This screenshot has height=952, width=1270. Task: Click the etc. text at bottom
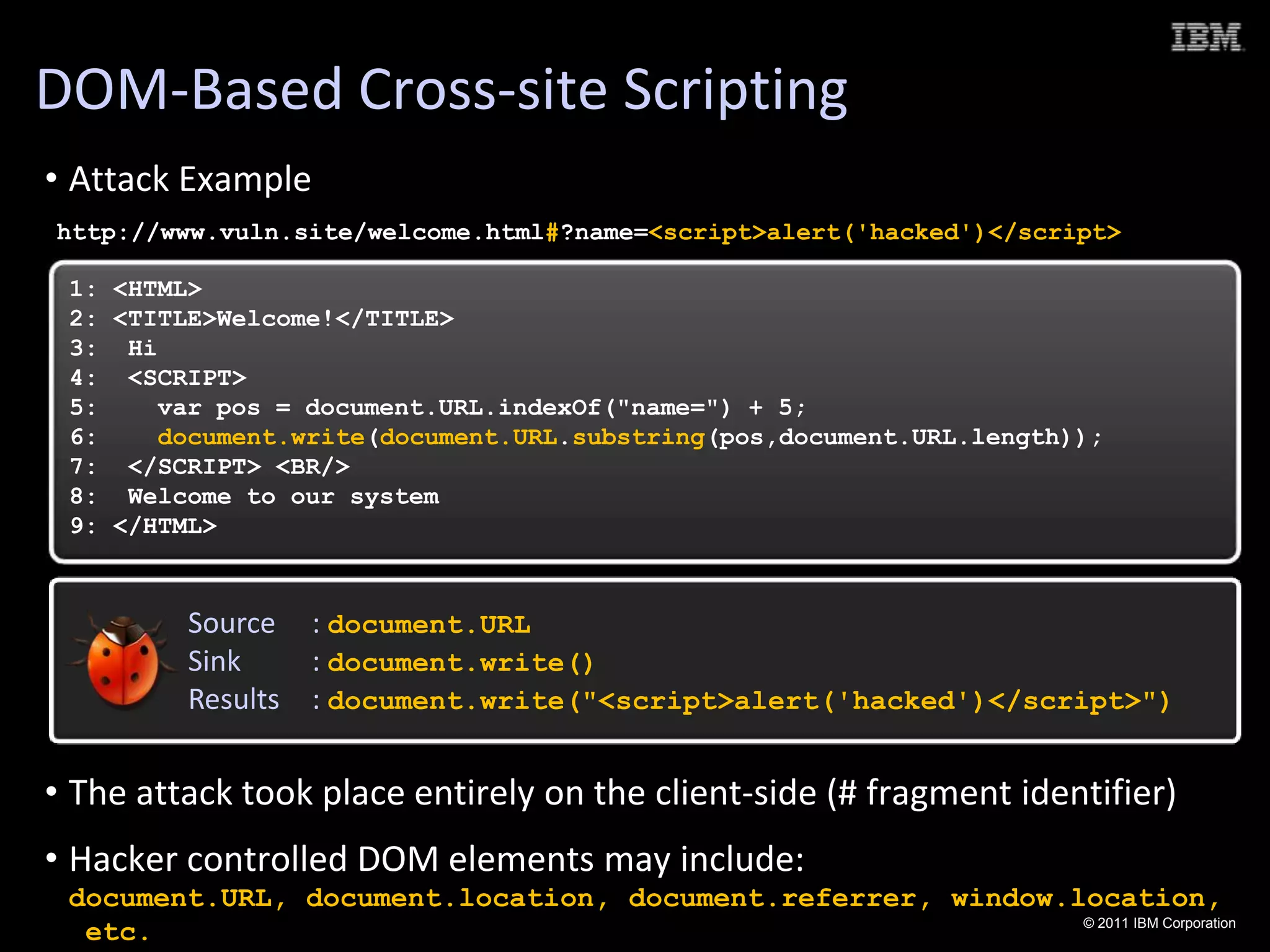click(x=117, y=932)
